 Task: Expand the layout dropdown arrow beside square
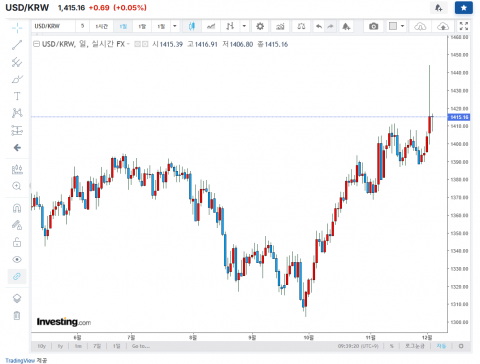pyautogui.click(x=402, y=26)
